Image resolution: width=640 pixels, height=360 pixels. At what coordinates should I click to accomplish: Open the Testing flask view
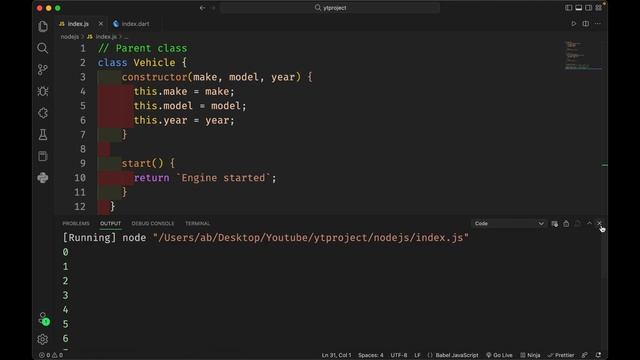pos(43,135)
